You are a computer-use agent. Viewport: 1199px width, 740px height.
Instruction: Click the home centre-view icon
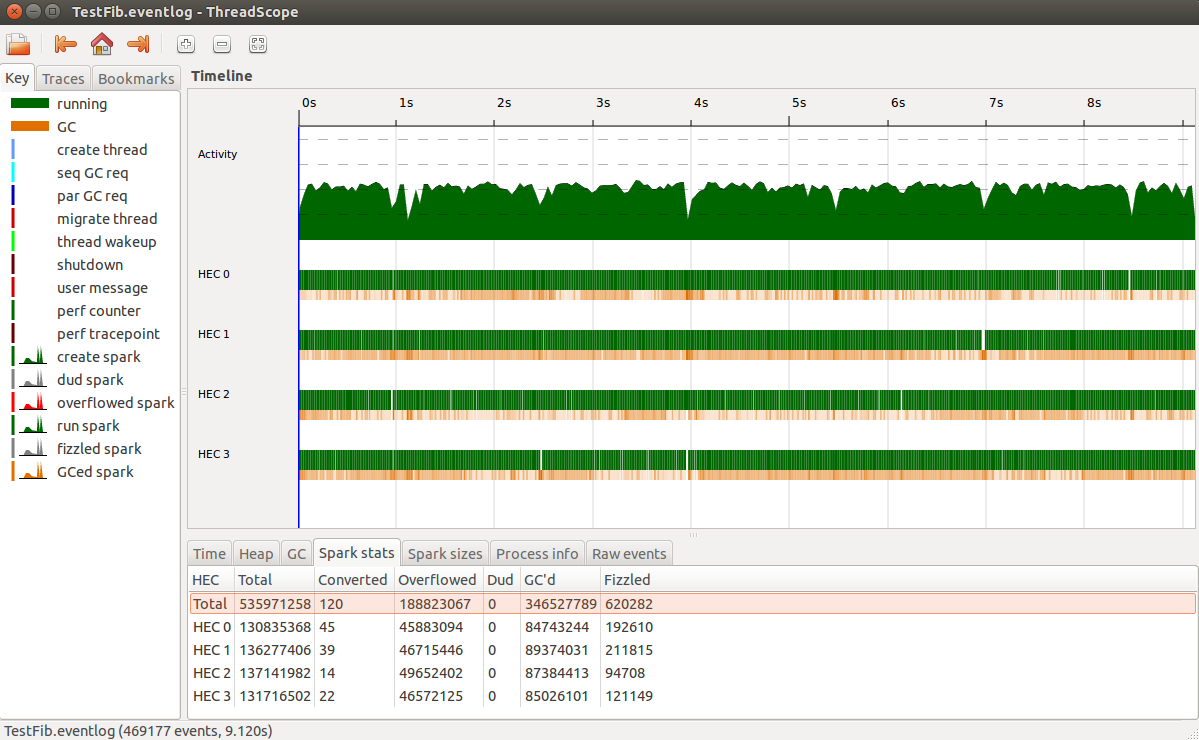pyautogui.click(x=102, y=44)
